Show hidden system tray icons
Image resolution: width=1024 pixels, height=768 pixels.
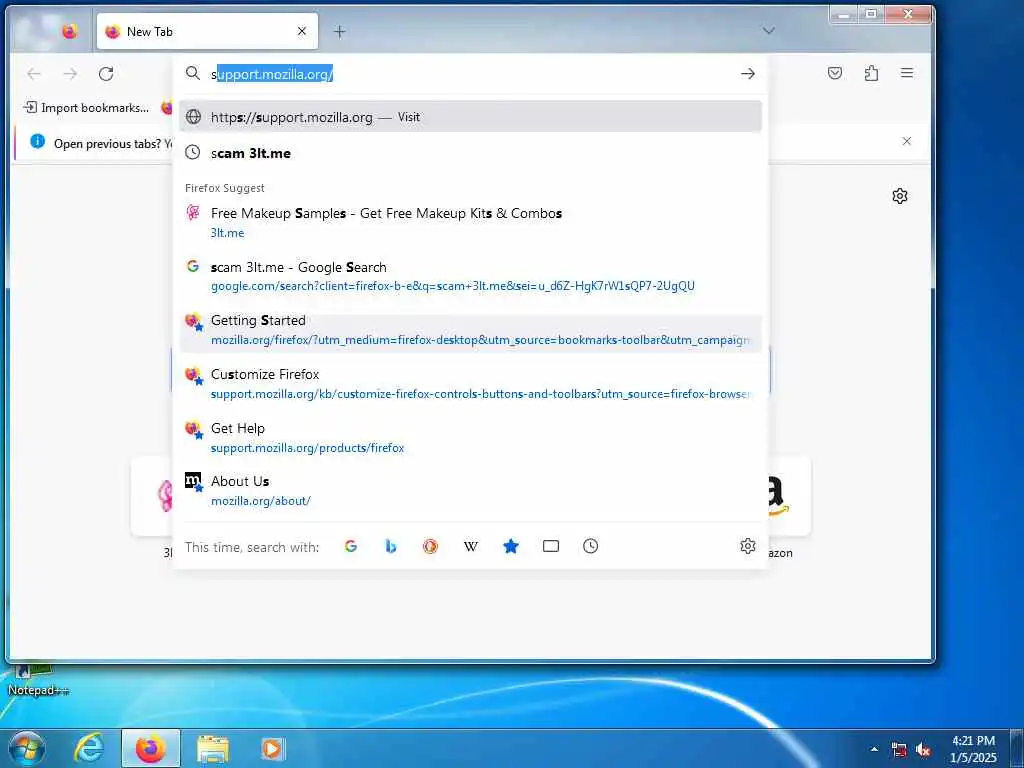874,749
